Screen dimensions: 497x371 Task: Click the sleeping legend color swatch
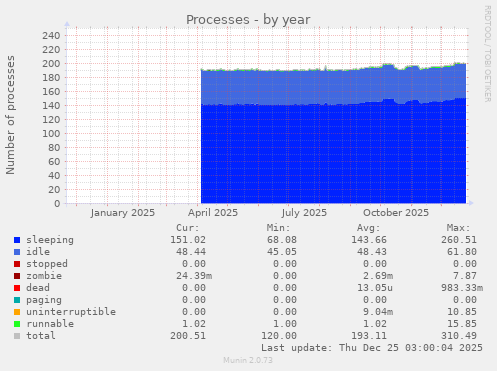(x=17, y=240)
